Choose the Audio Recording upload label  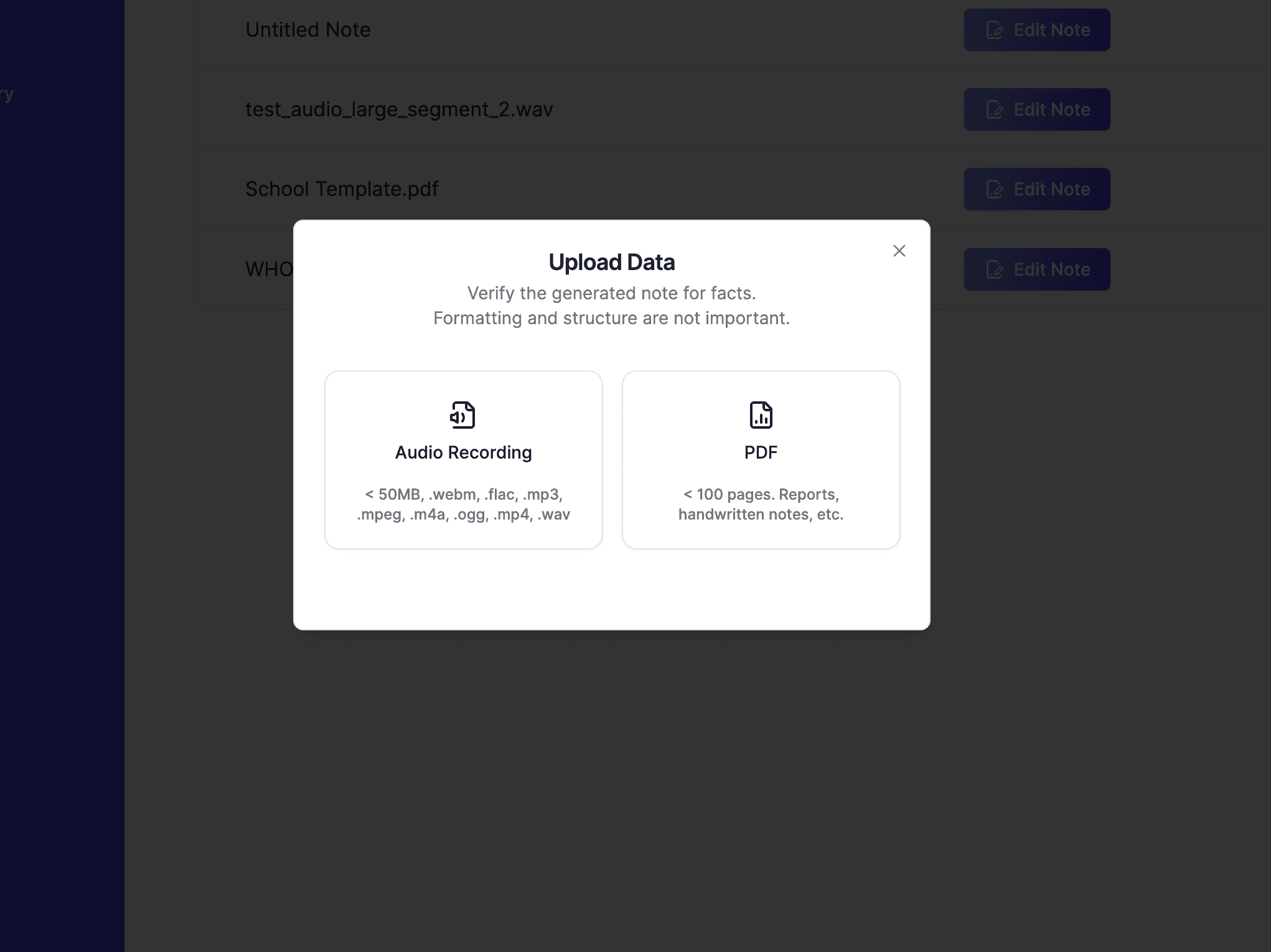pos(463,452)
